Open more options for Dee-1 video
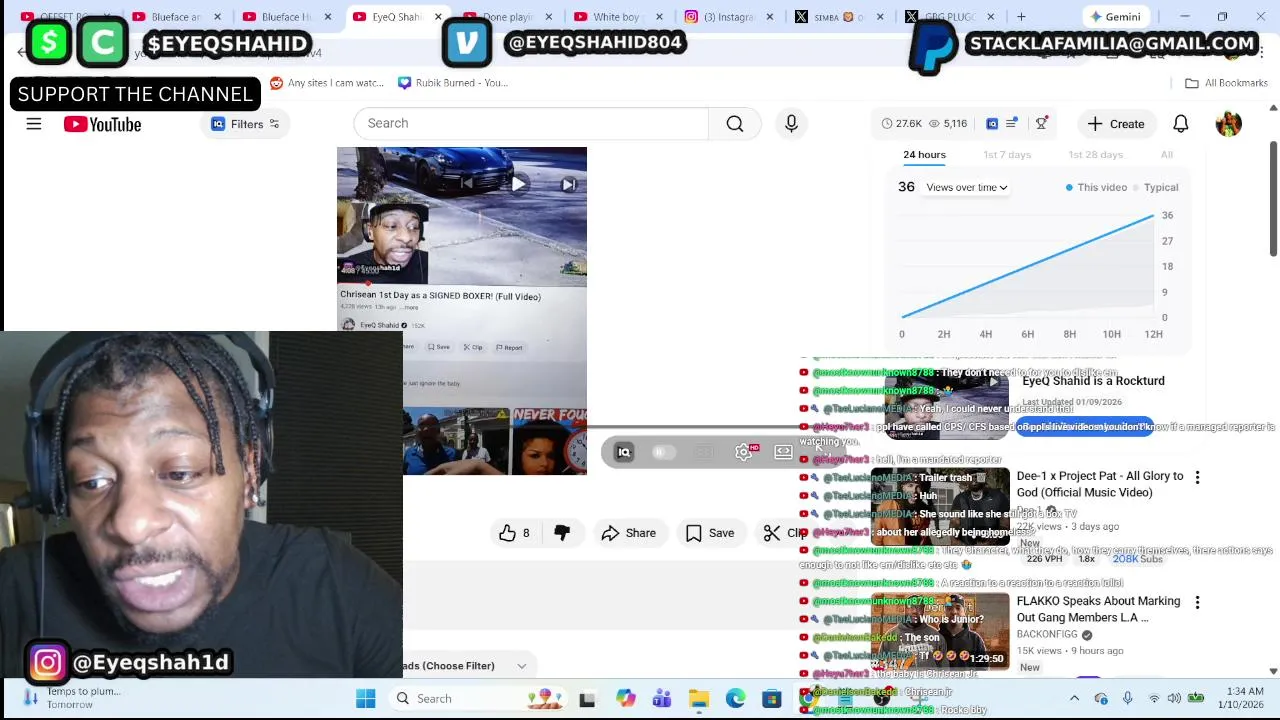The image size is (1280, 720). pyautogui.click(x=1197, y=478)
